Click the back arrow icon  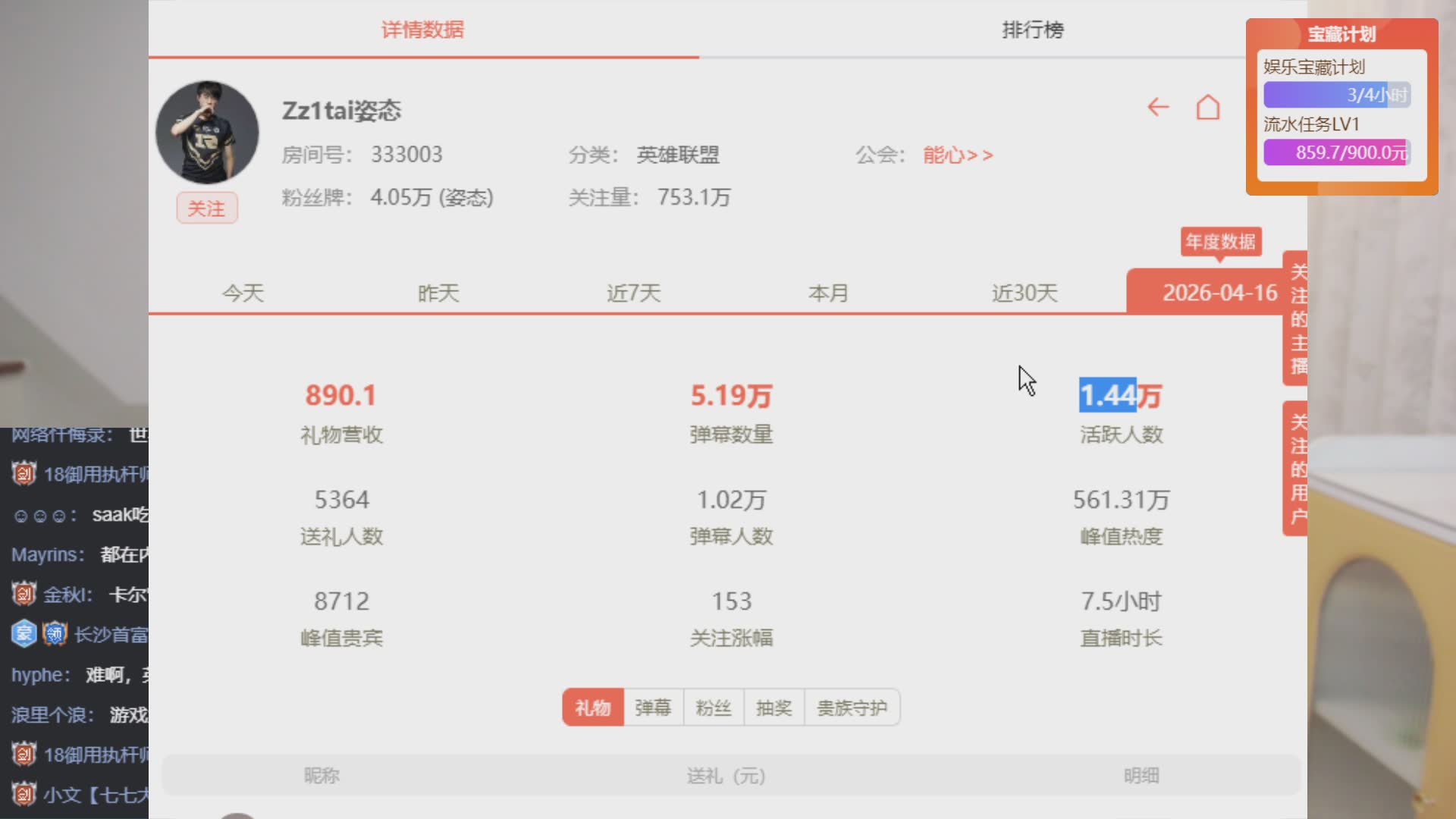tap(1157, 108)
